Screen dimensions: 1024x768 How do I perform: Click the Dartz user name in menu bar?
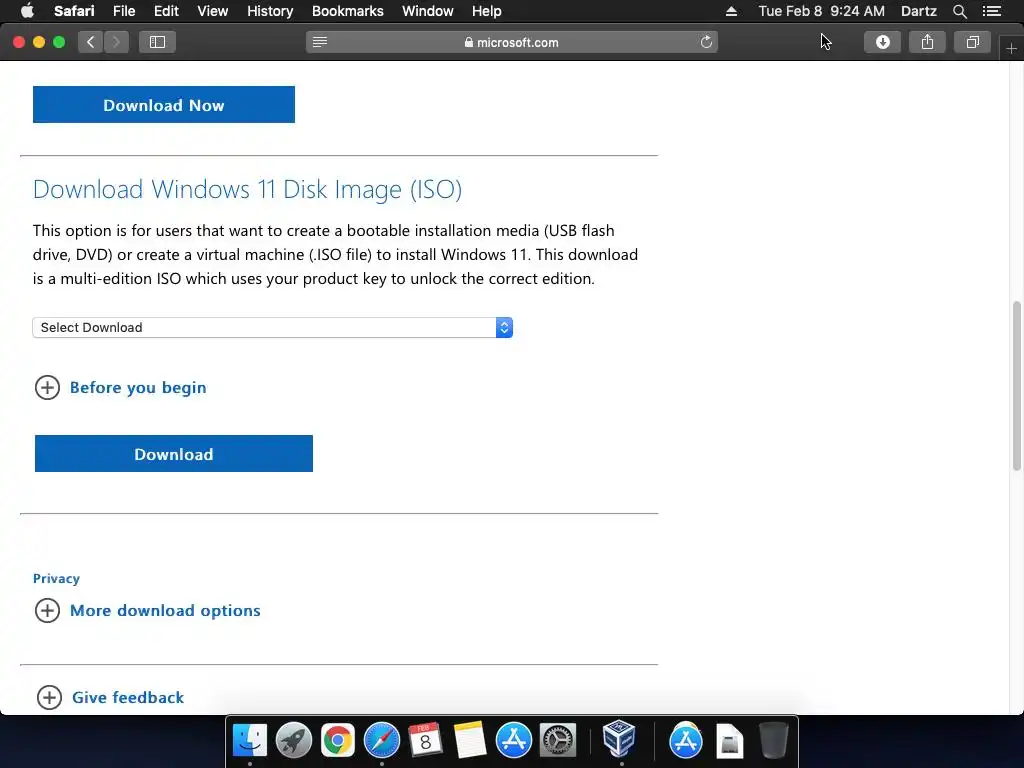pyautogui.click(x=918, y=11)
